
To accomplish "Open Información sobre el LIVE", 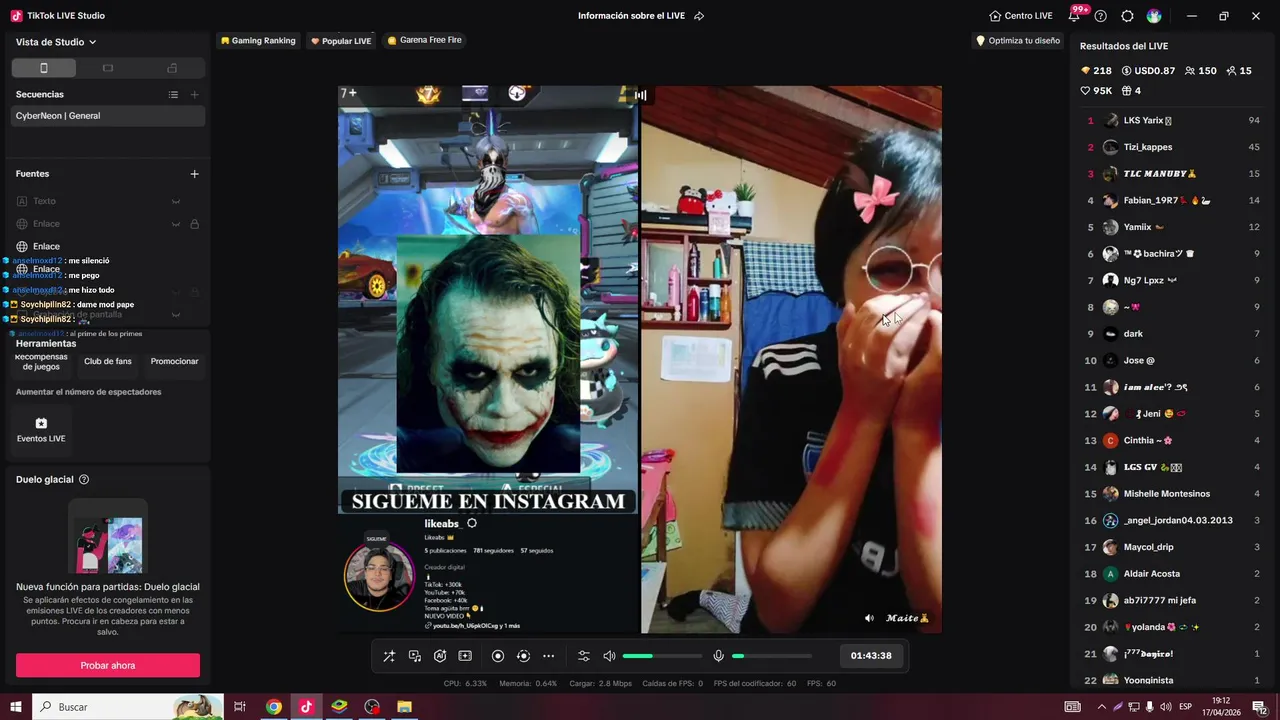I will [x=631, y=16].
